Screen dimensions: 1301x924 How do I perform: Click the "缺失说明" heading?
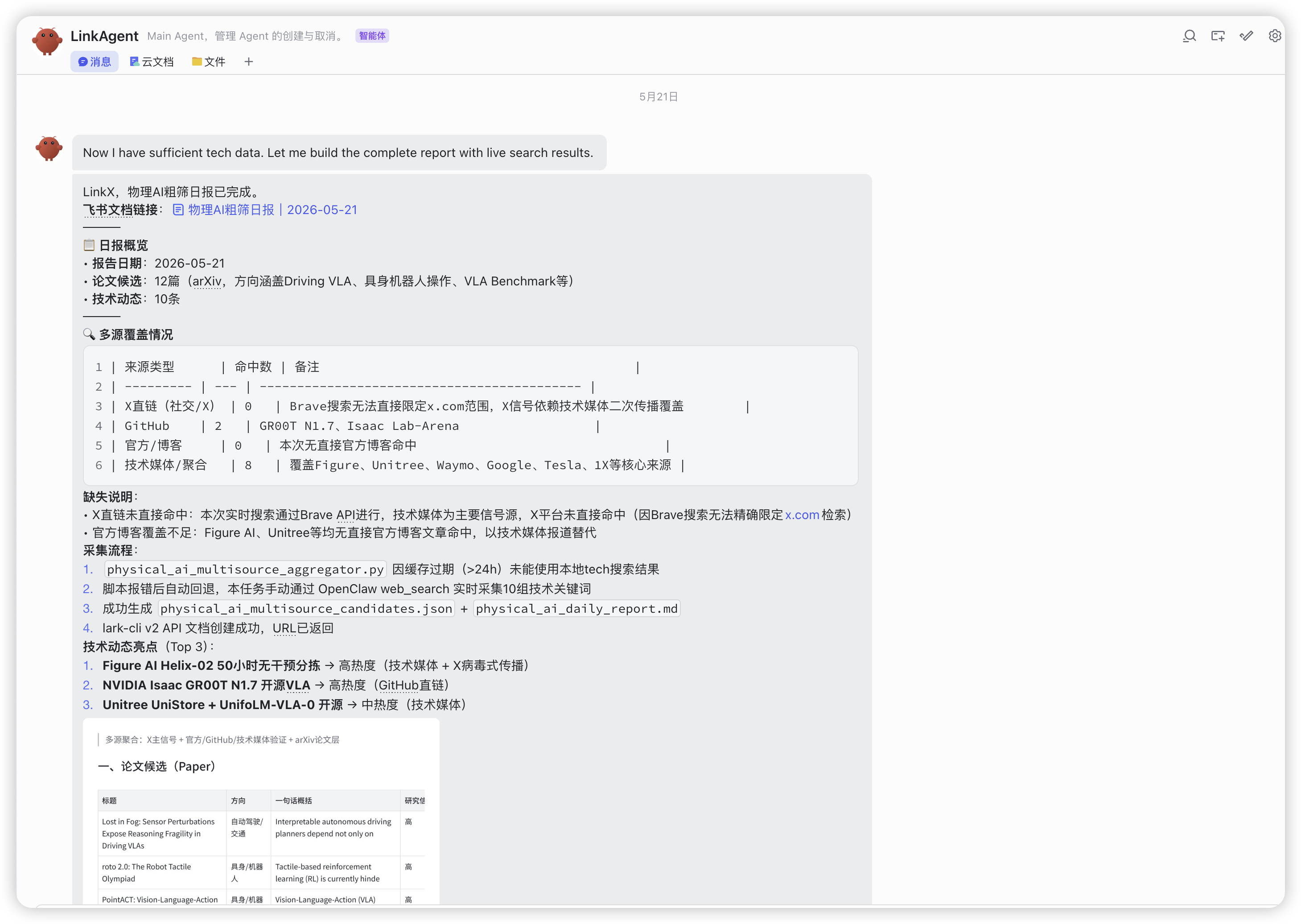click(111, 497)
